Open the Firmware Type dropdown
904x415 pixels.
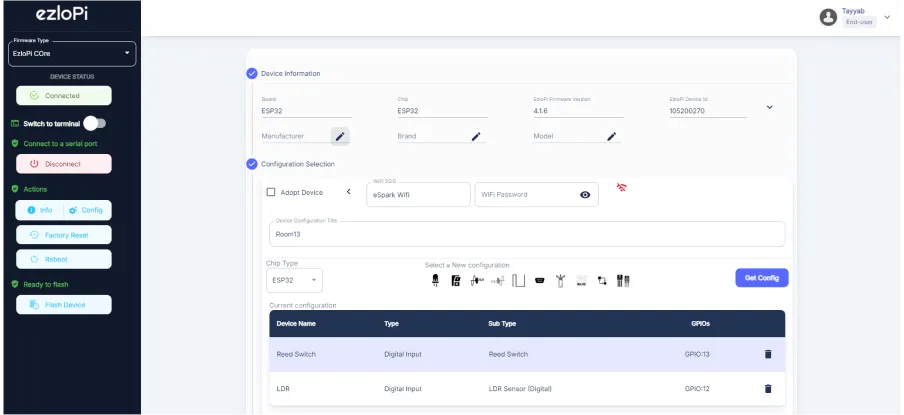tap(72, 54)
